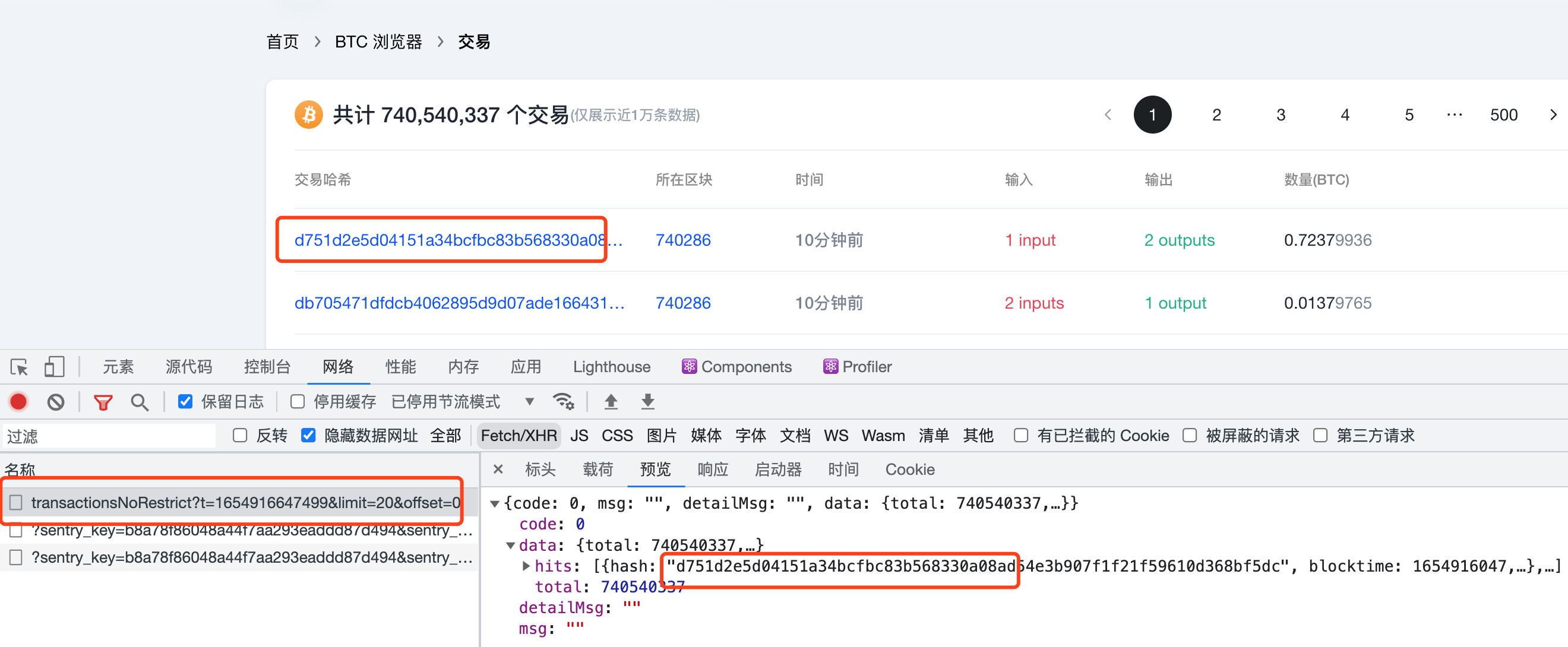Enable the blocked cookies checkbox
The height and width of the screenshot is (647, 1568).
pyautogui.click(x=1021, y=435)
